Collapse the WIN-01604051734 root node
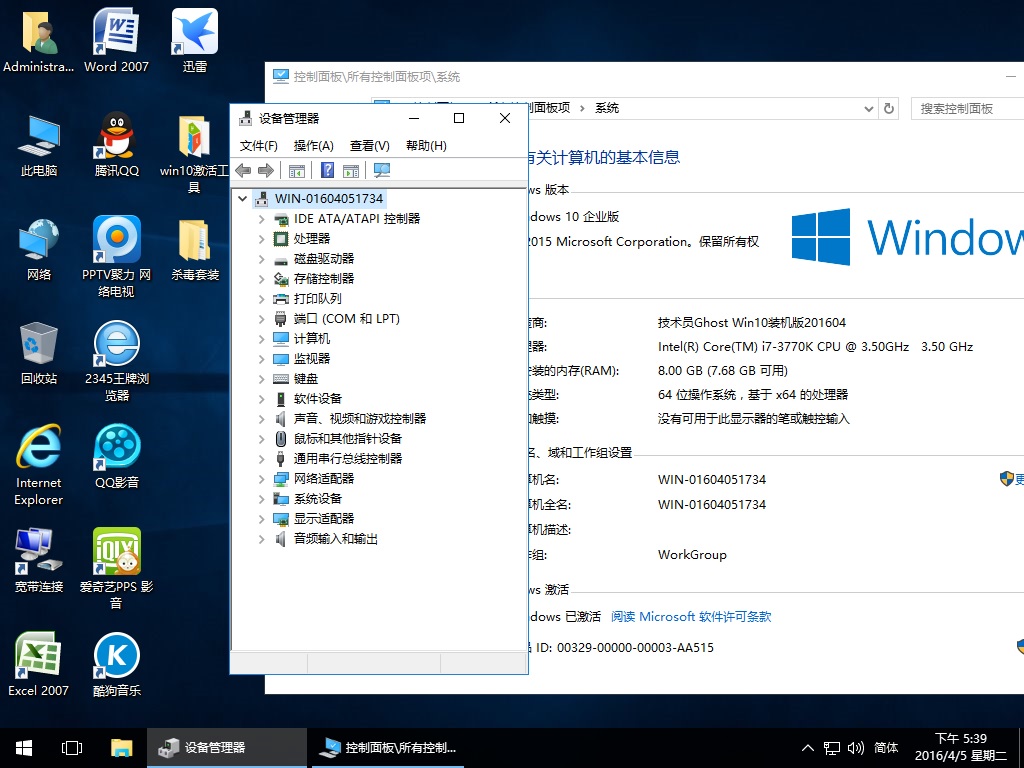Viewport: 1024px width, 768px height. (x=242, y=199)
